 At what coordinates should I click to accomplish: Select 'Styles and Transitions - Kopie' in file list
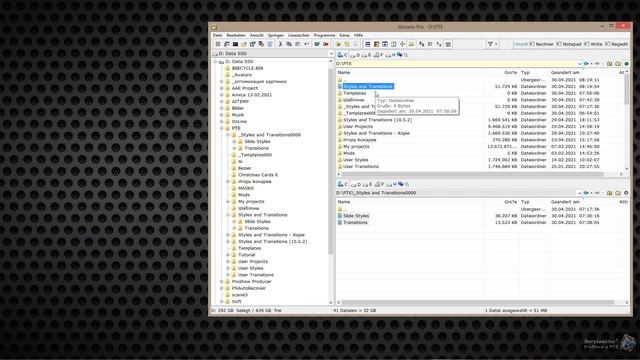pos(376,133)
